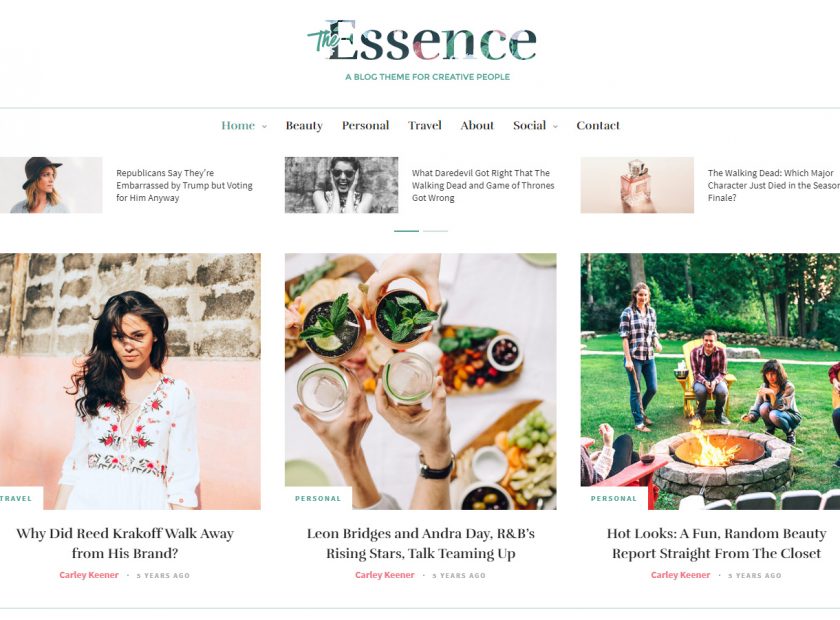Open thumbnail of woman in hat
Image resolution: width=840 pixels, height=620 pixels.
[51, 185]
